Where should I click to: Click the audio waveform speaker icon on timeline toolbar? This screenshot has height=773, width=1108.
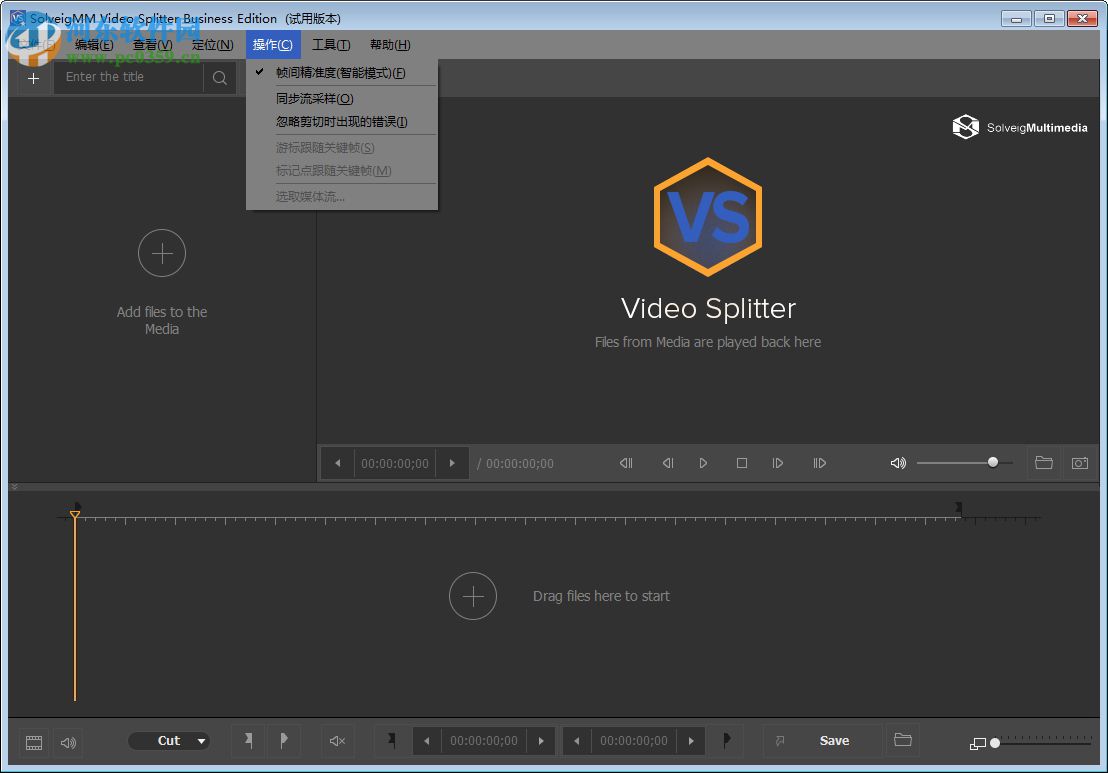68,742
